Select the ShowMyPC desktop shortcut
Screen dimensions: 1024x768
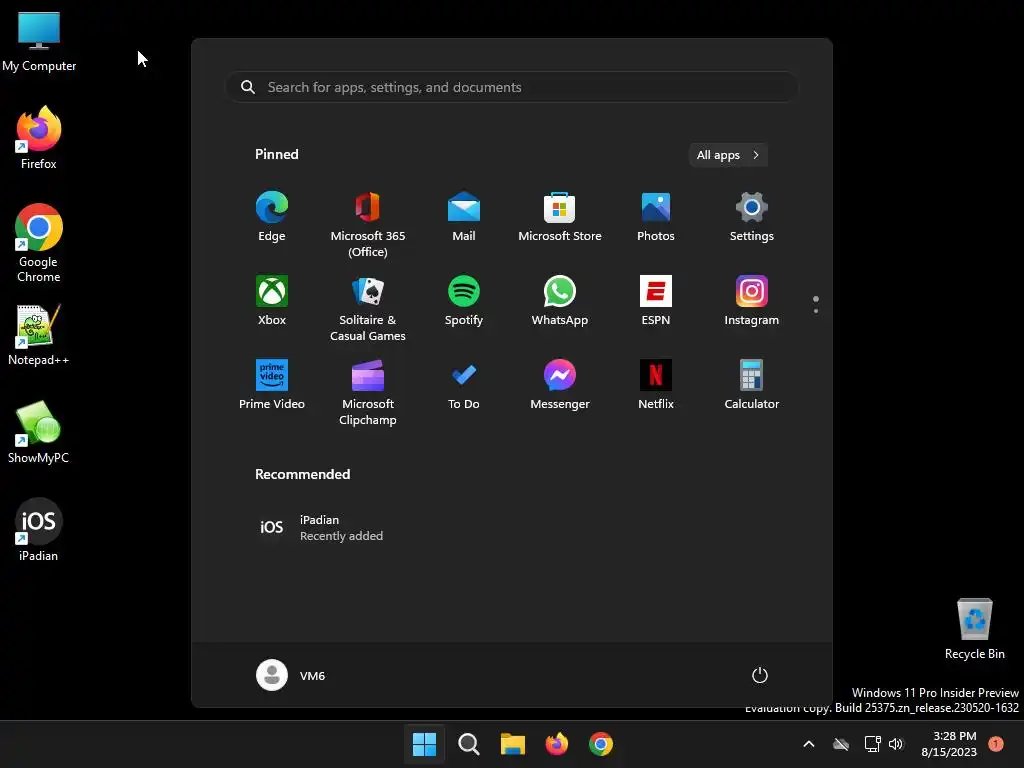tap(39, 432)
